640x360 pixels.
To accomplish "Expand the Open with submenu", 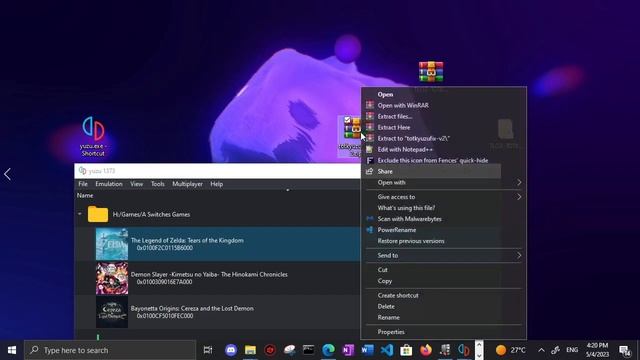I will click(x=519, y=182).
